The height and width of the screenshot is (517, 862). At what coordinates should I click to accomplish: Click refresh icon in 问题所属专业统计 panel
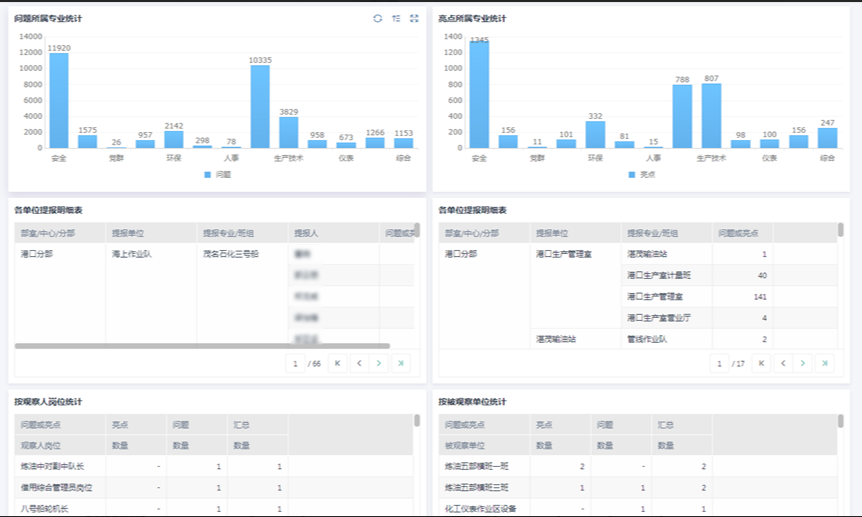tap(378, 18)
